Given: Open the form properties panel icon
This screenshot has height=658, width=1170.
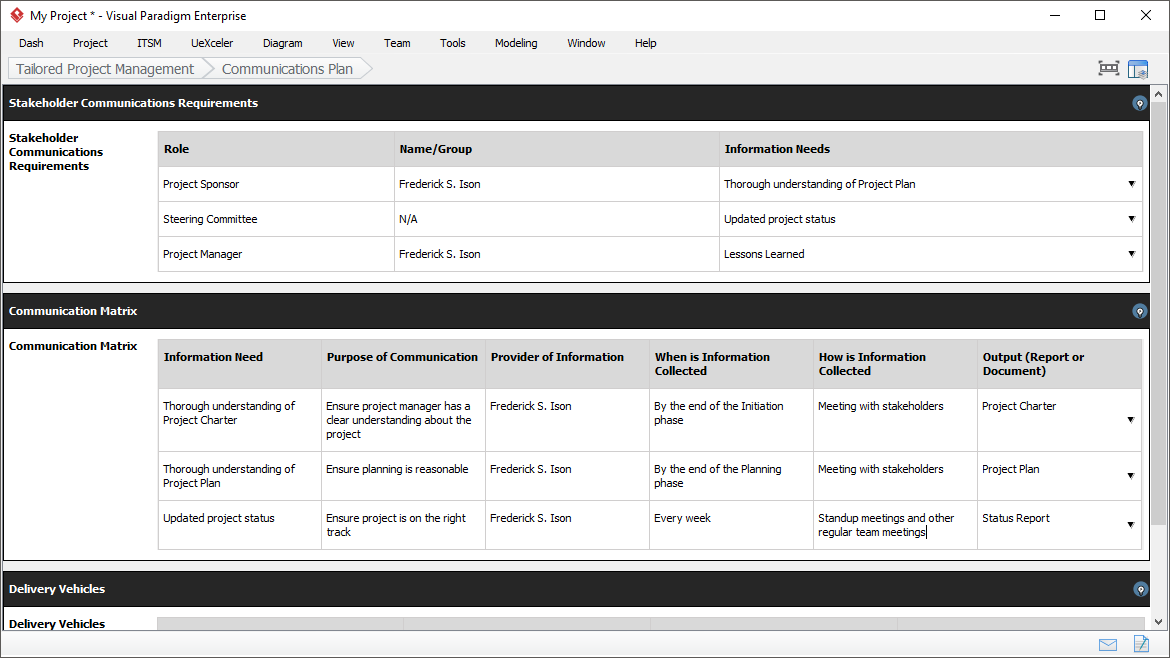Looking at the screenshot, I should (1138, 69).
